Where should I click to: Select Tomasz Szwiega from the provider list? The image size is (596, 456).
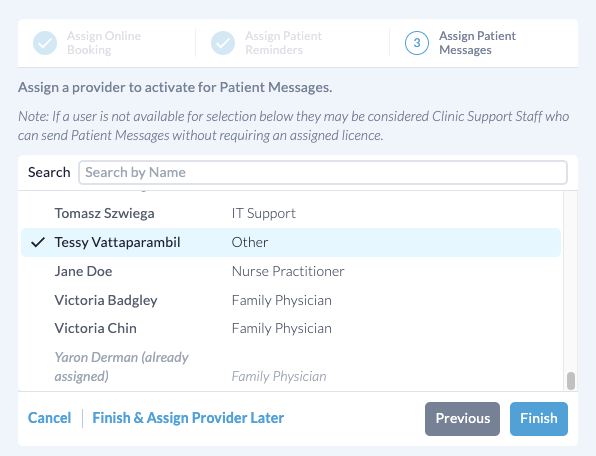coord(291,214)
